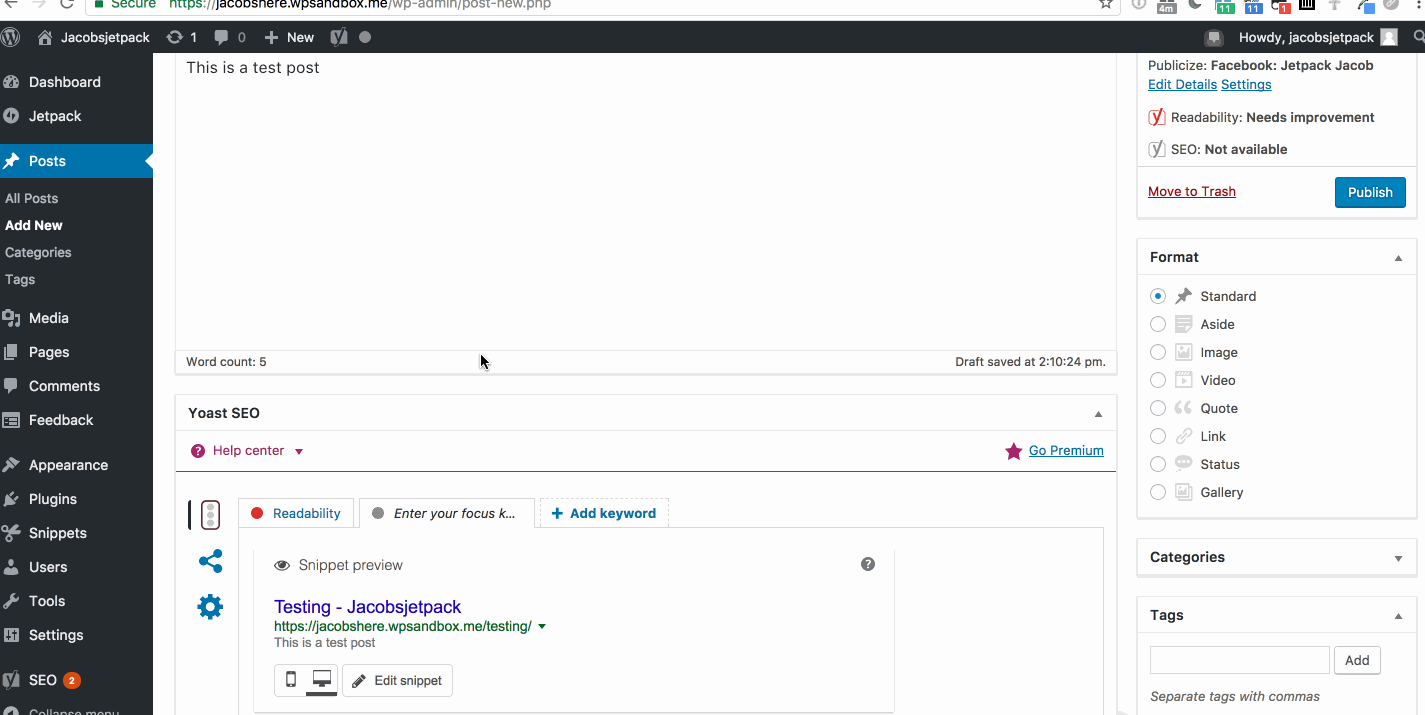1425x715 pixels.
Task: Click Add keyword tab
Action: click(x=604, y=513)
